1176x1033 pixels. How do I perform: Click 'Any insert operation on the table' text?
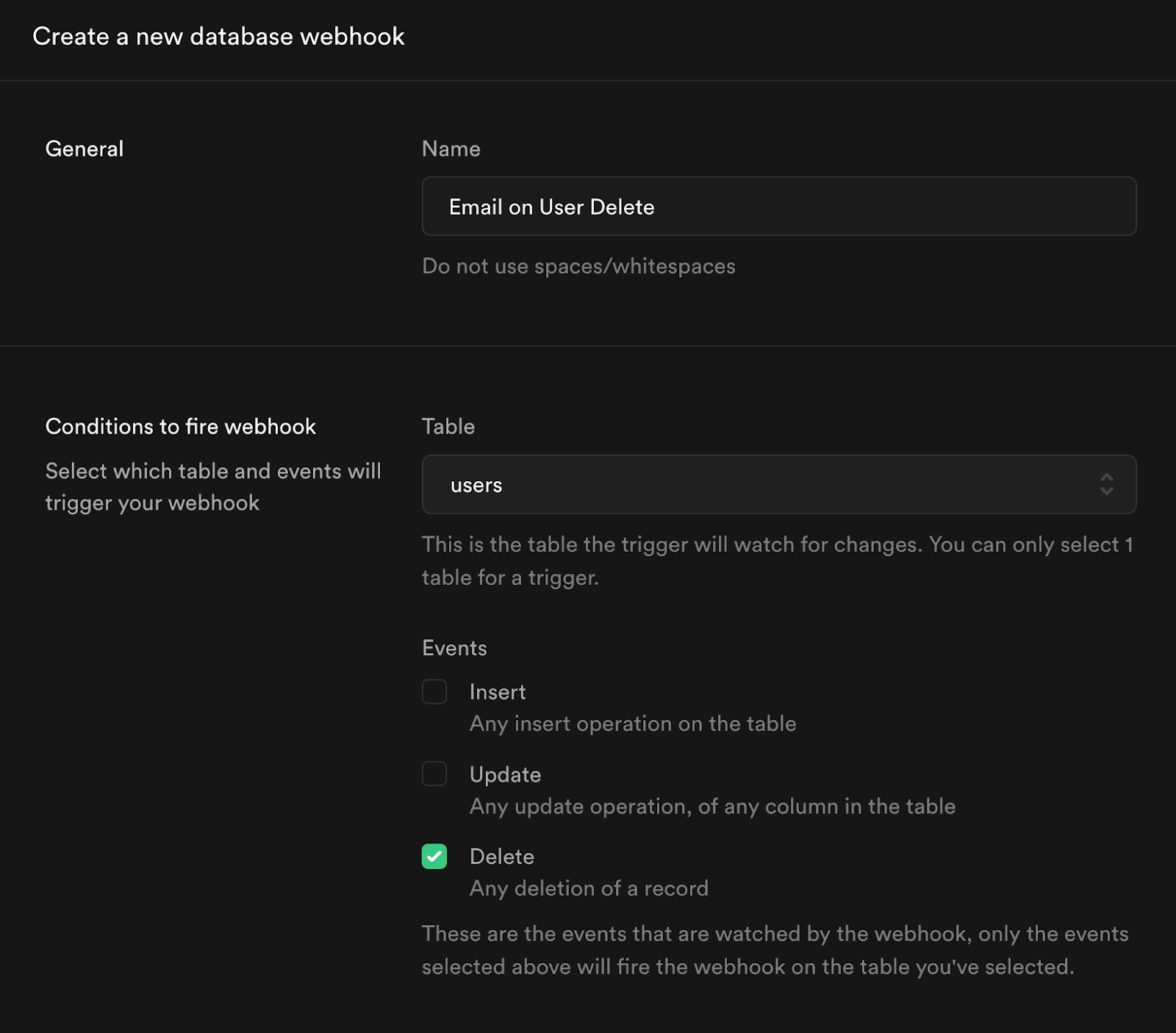[x=633, y=724]
